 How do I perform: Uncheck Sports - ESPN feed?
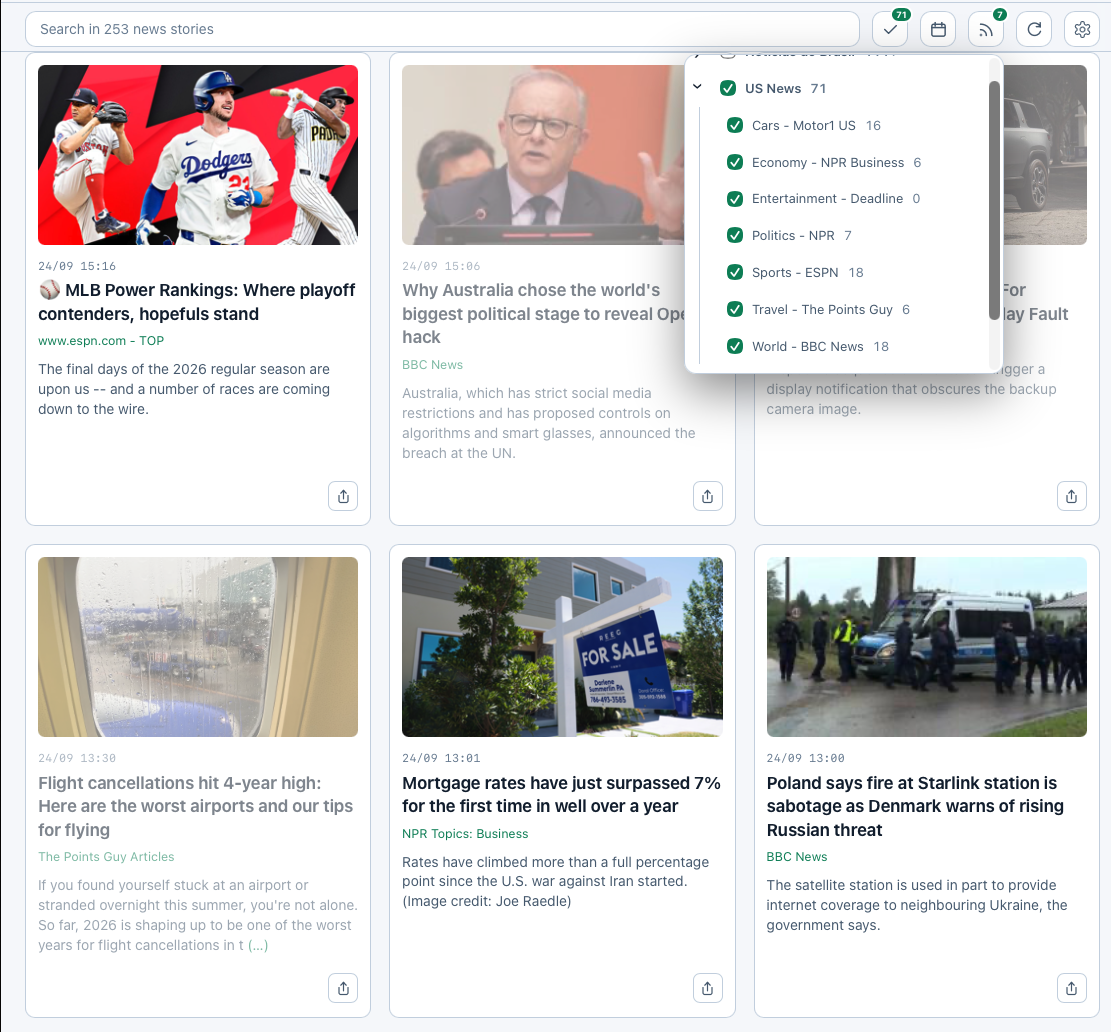point(735,273)
